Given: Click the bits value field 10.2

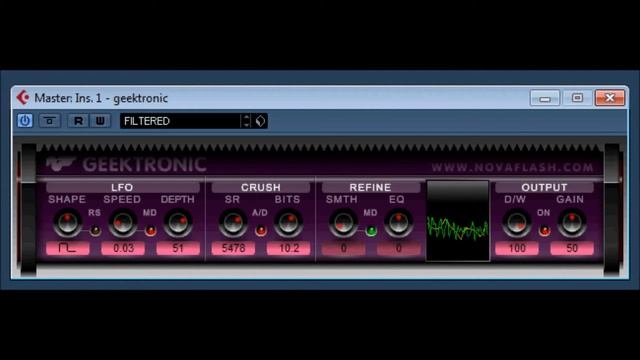Looking at the screenshot, I should (x=288, y=248).
